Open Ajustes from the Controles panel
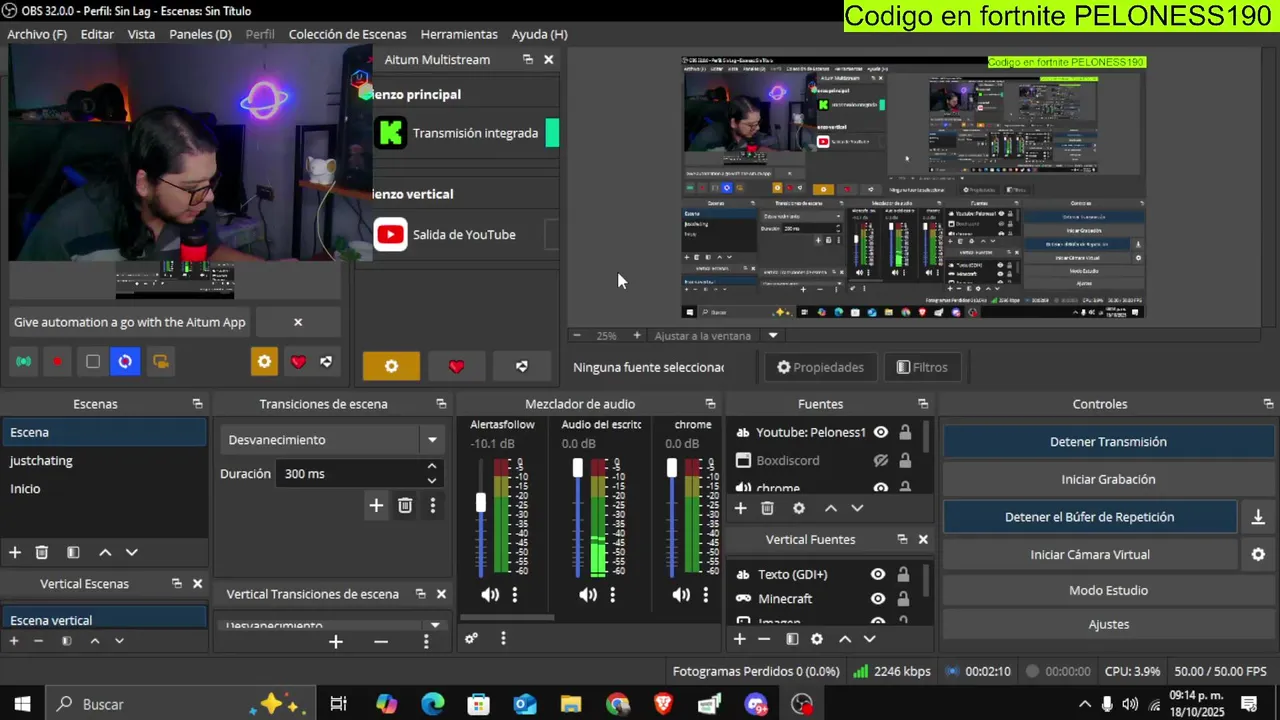This screenshot has width=1280, height=720. click(x=1108, y=625)
